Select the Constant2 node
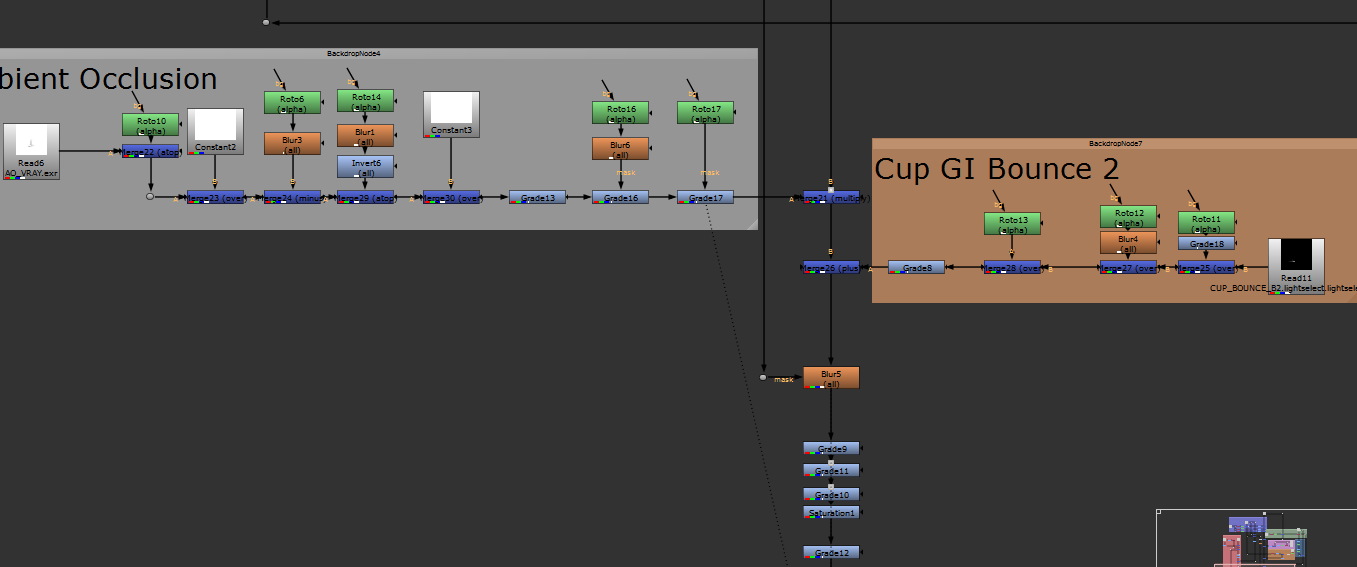Viewport: 1357px width, 567px height. click(215, 130)
